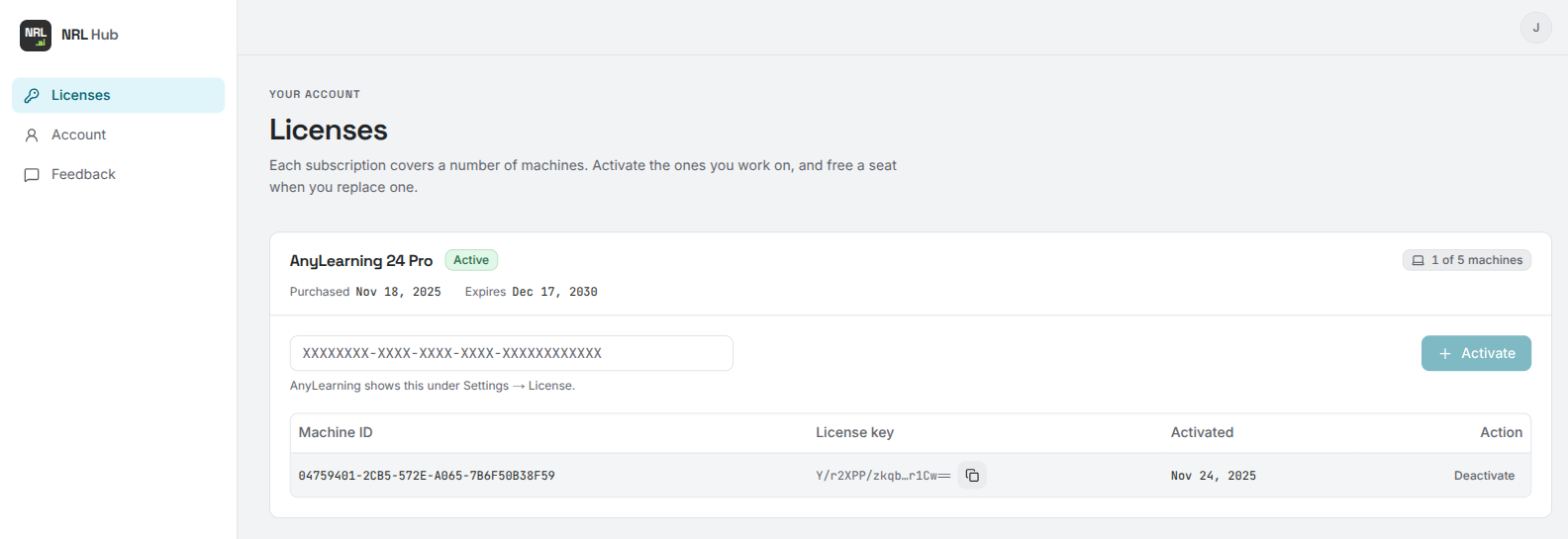
Task: Click the Nov 24, 2025 activated date
Action: [x=1213, y=476]
